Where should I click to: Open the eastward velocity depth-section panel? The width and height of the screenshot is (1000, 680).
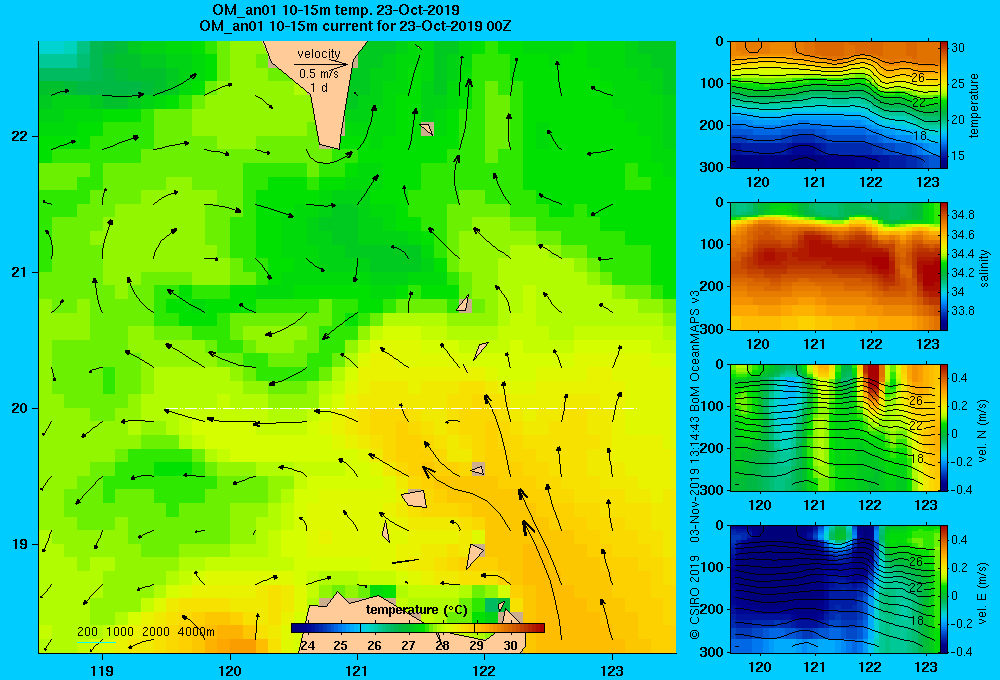coord(834,588)
